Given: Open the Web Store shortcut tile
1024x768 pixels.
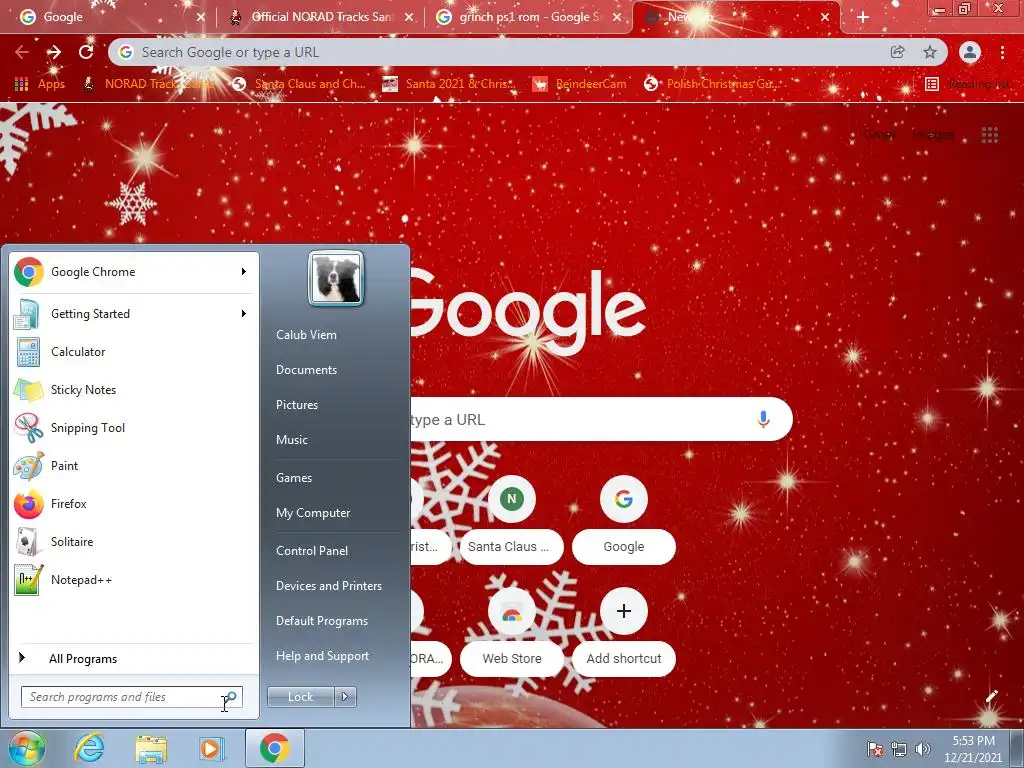Looking at the screenshot, I should [511, 633].
